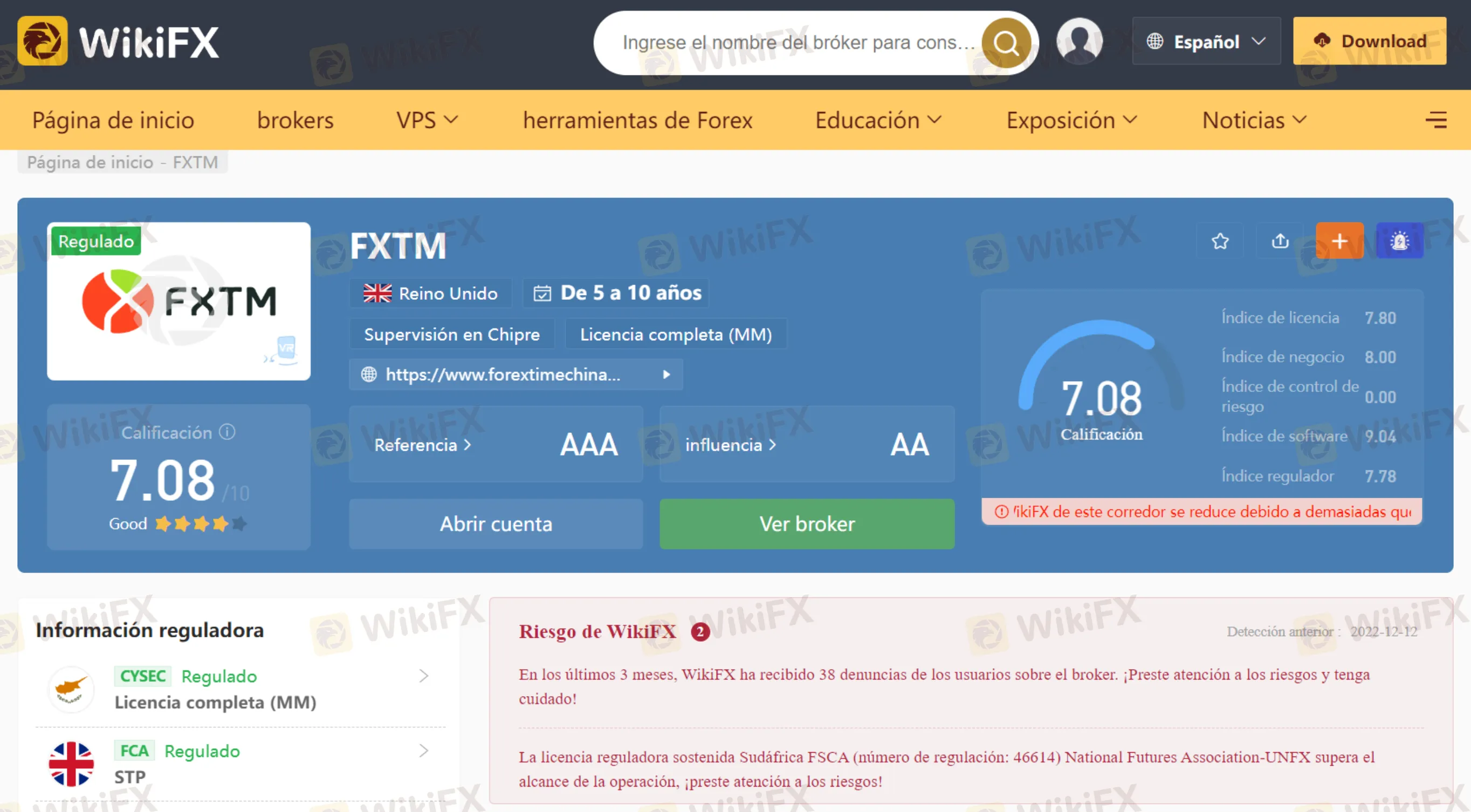Click the star favorite icon
The width and height of the screenshot is (1471, 812).
point(1220,241)
